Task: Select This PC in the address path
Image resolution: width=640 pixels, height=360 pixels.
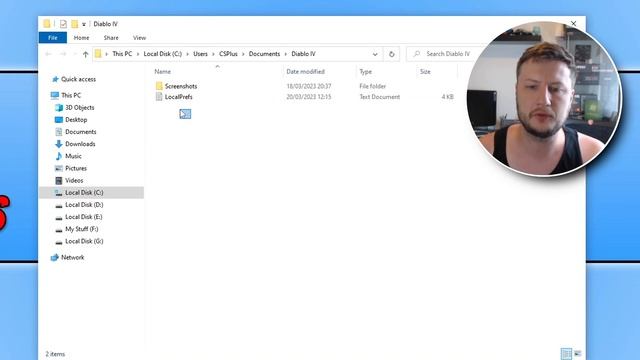Action: point(122,54)
